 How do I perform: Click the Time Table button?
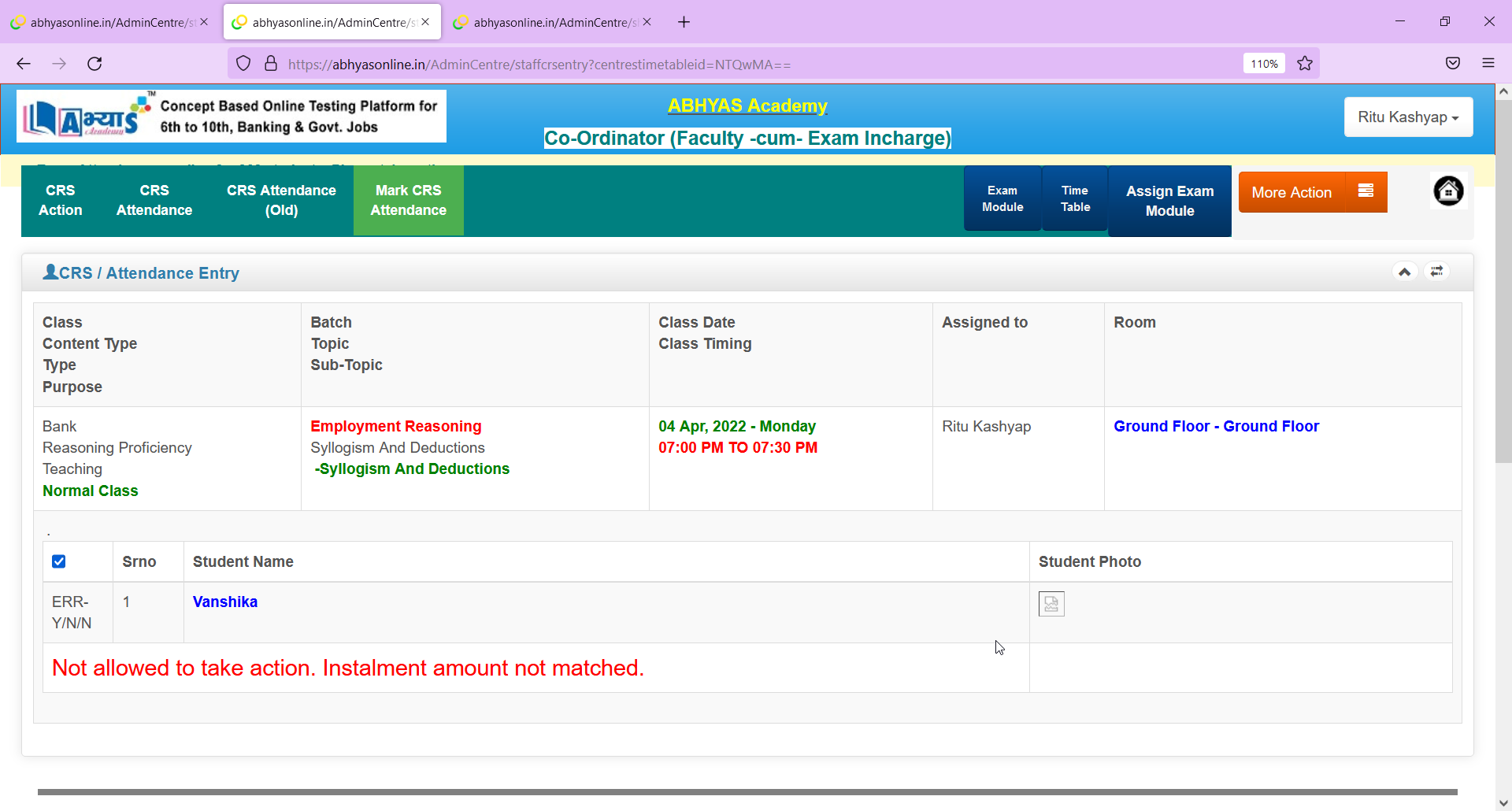tap(1074, 198)
